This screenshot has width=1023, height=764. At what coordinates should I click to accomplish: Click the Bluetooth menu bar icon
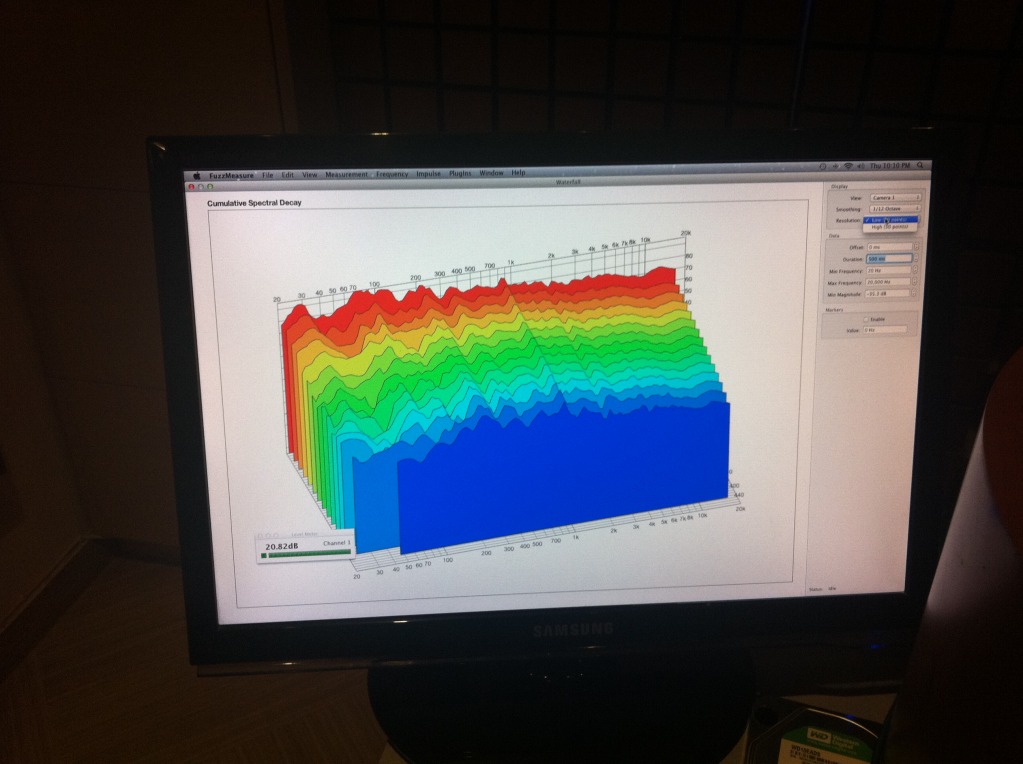point(835,165)
